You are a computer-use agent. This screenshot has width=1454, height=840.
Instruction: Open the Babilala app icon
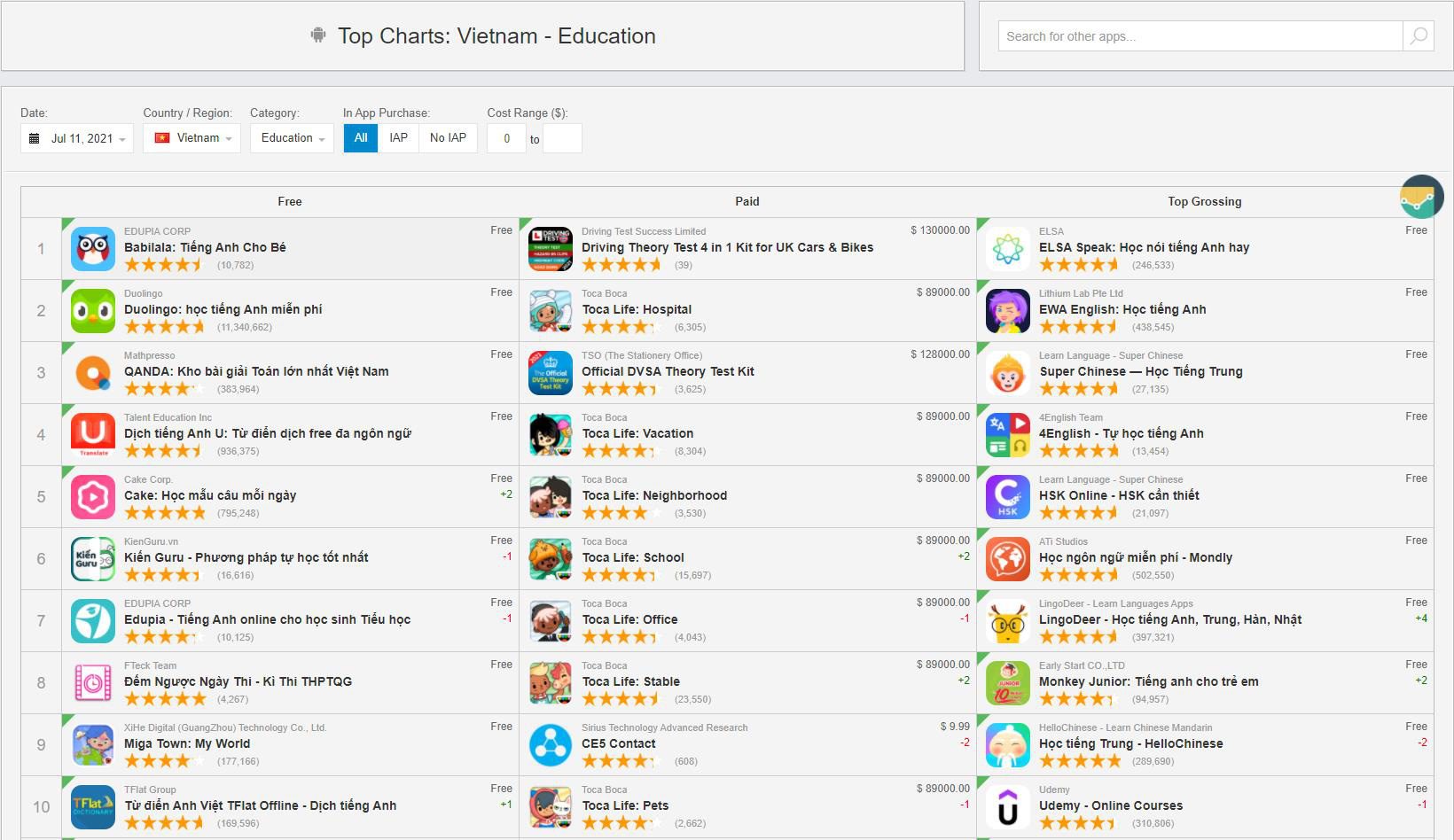tap(93, 249)
